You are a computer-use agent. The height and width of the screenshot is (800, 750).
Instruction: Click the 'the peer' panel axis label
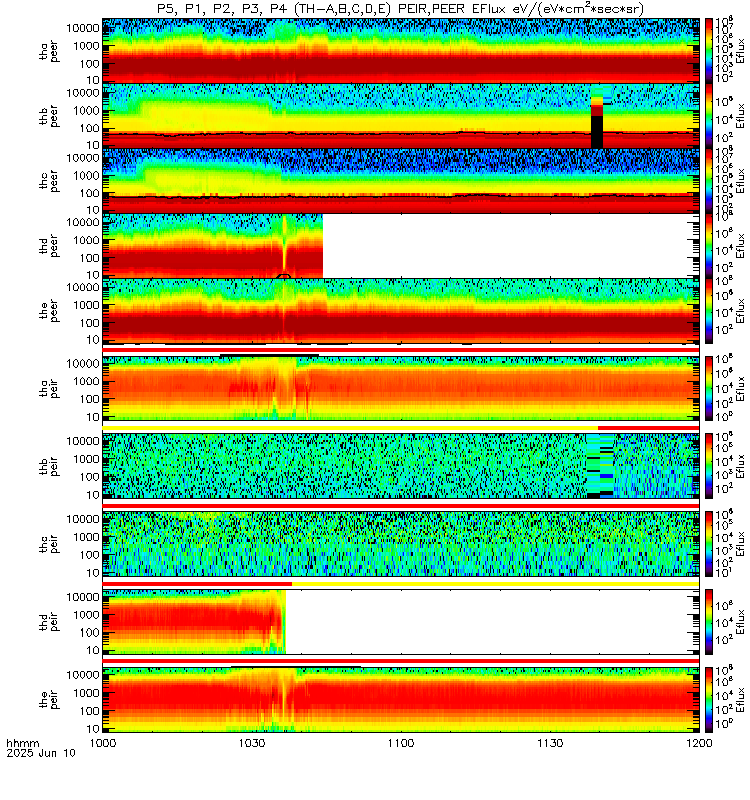coord(49,311)
